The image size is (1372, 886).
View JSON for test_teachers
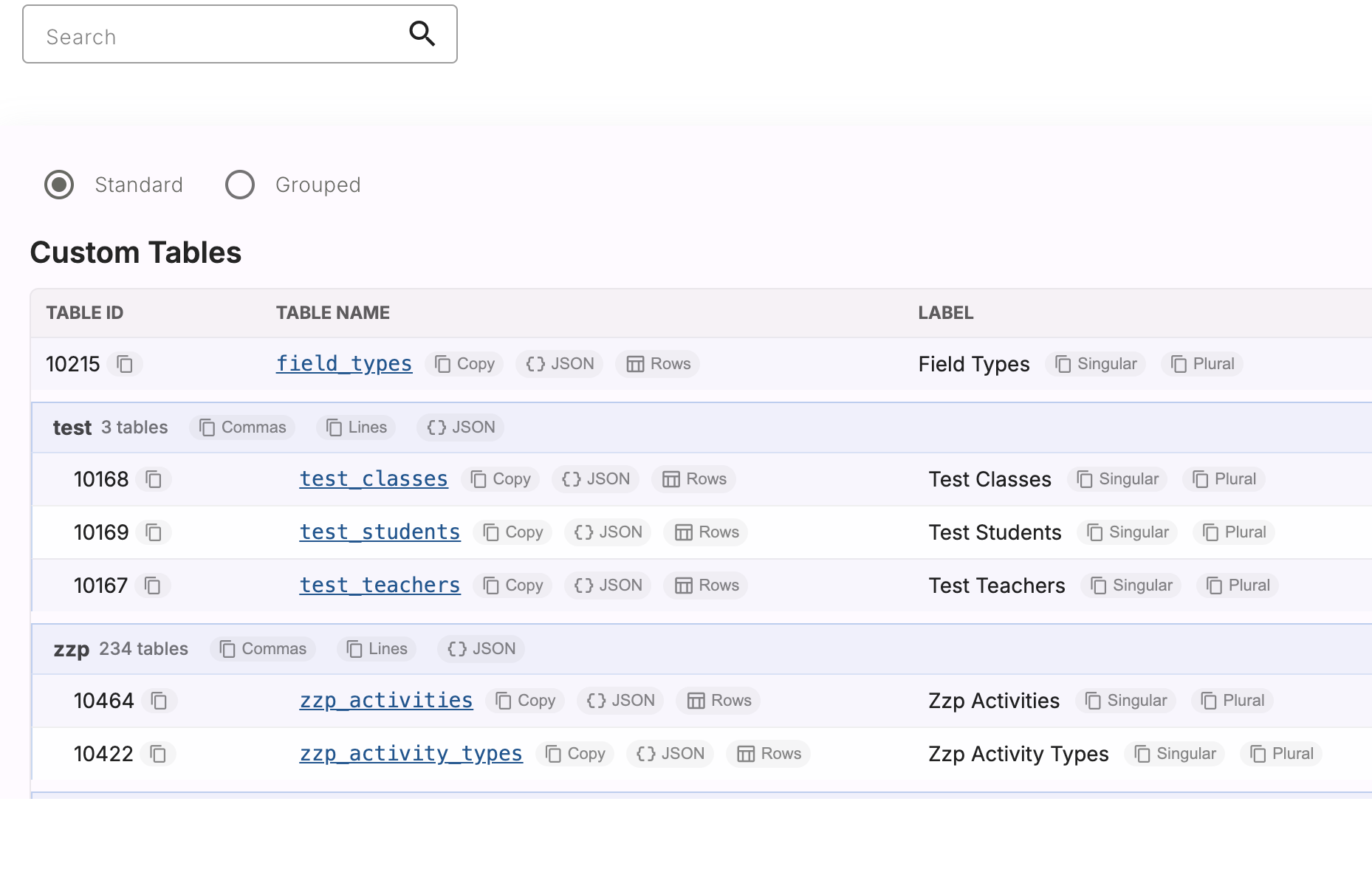[608, 585]
